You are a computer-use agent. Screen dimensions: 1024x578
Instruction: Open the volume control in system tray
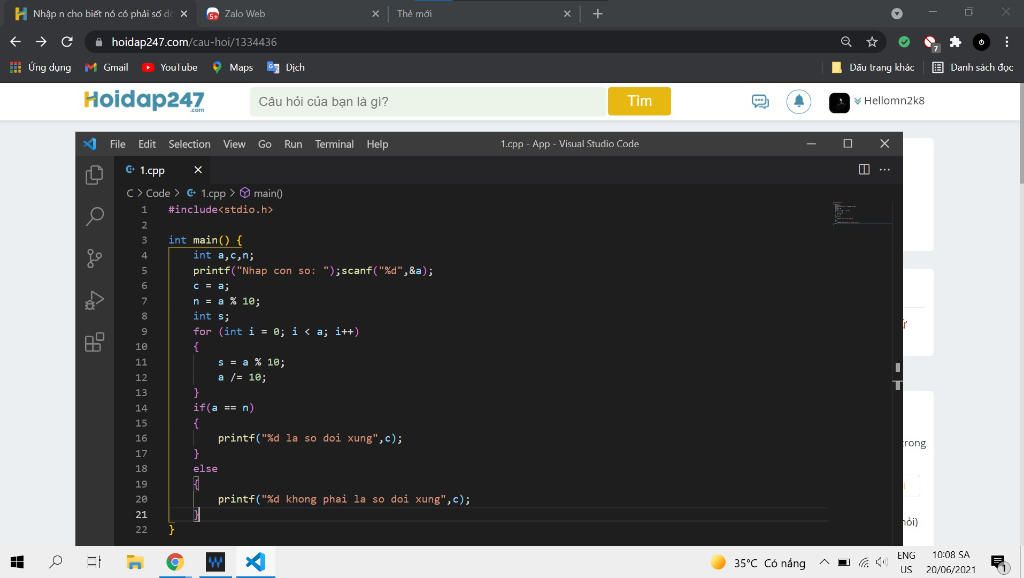coord(882,562)
